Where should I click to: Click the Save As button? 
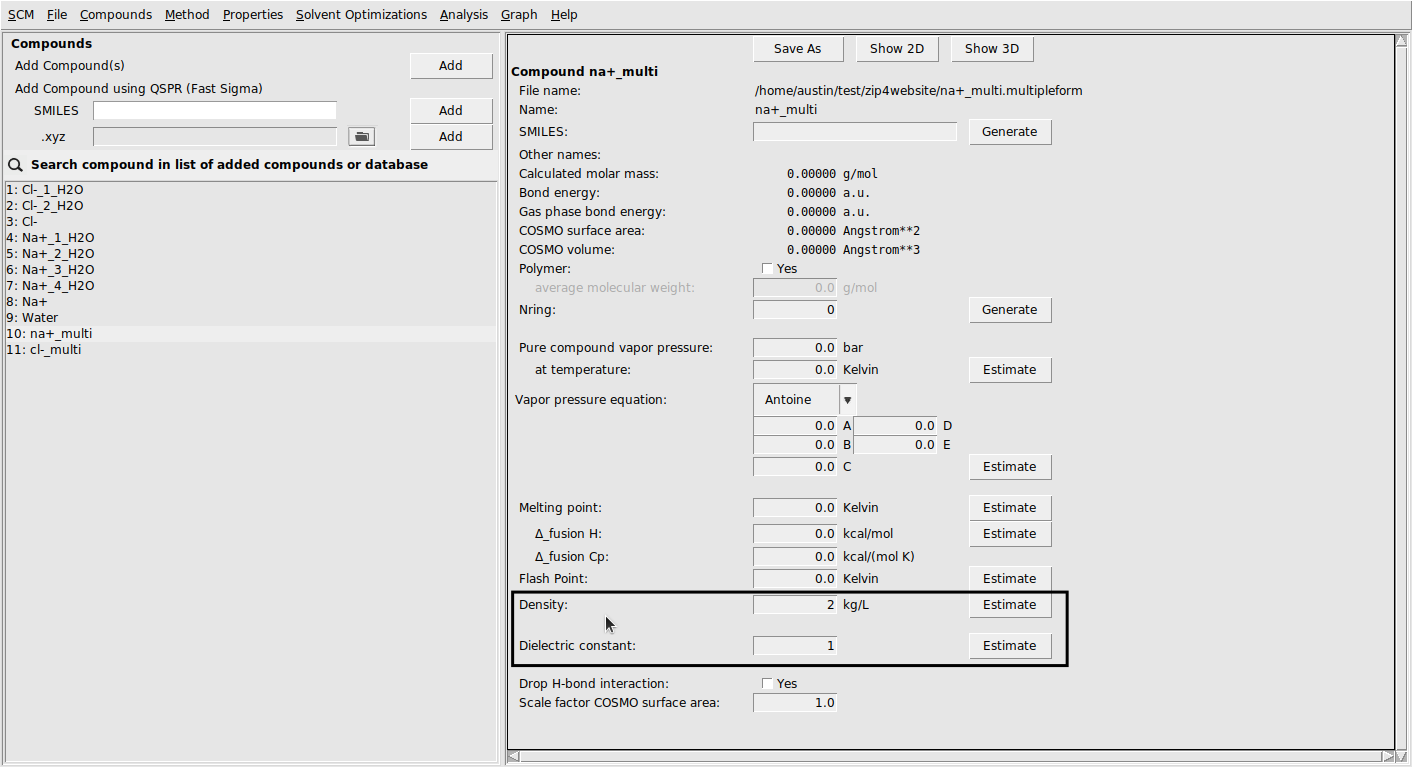click(797, 48)
